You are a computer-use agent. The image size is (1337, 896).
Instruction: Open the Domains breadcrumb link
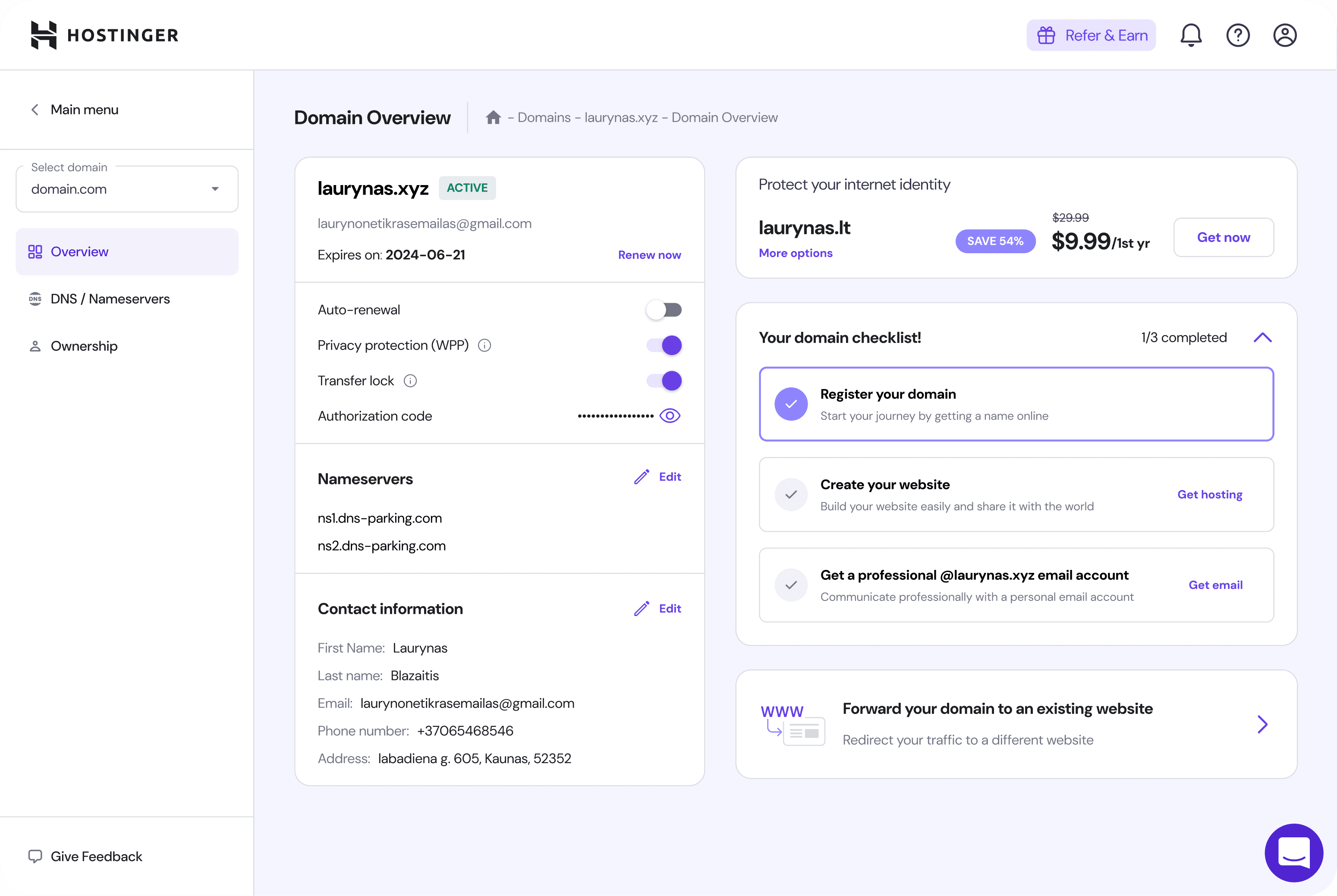(544, 118)
